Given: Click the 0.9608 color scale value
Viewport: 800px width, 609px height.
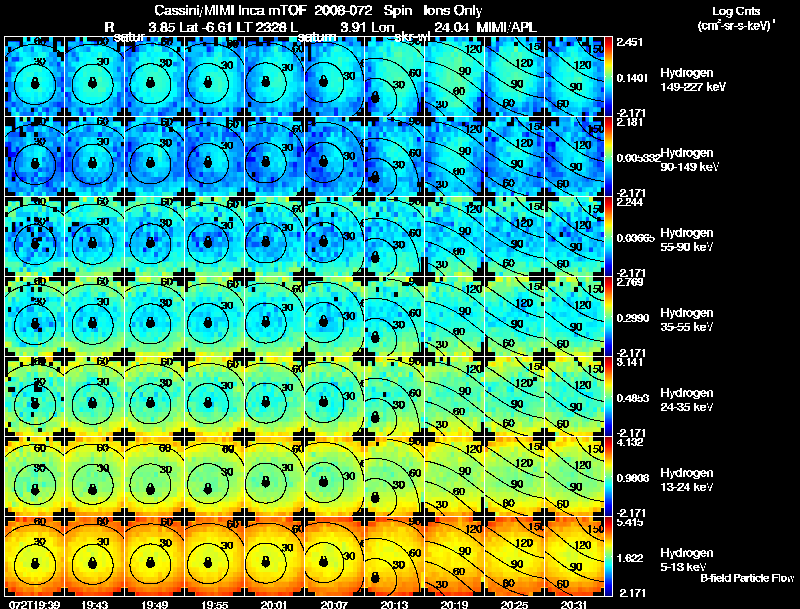Looking at the screenshot, I should pyautogui.click(x=633, y=478).
